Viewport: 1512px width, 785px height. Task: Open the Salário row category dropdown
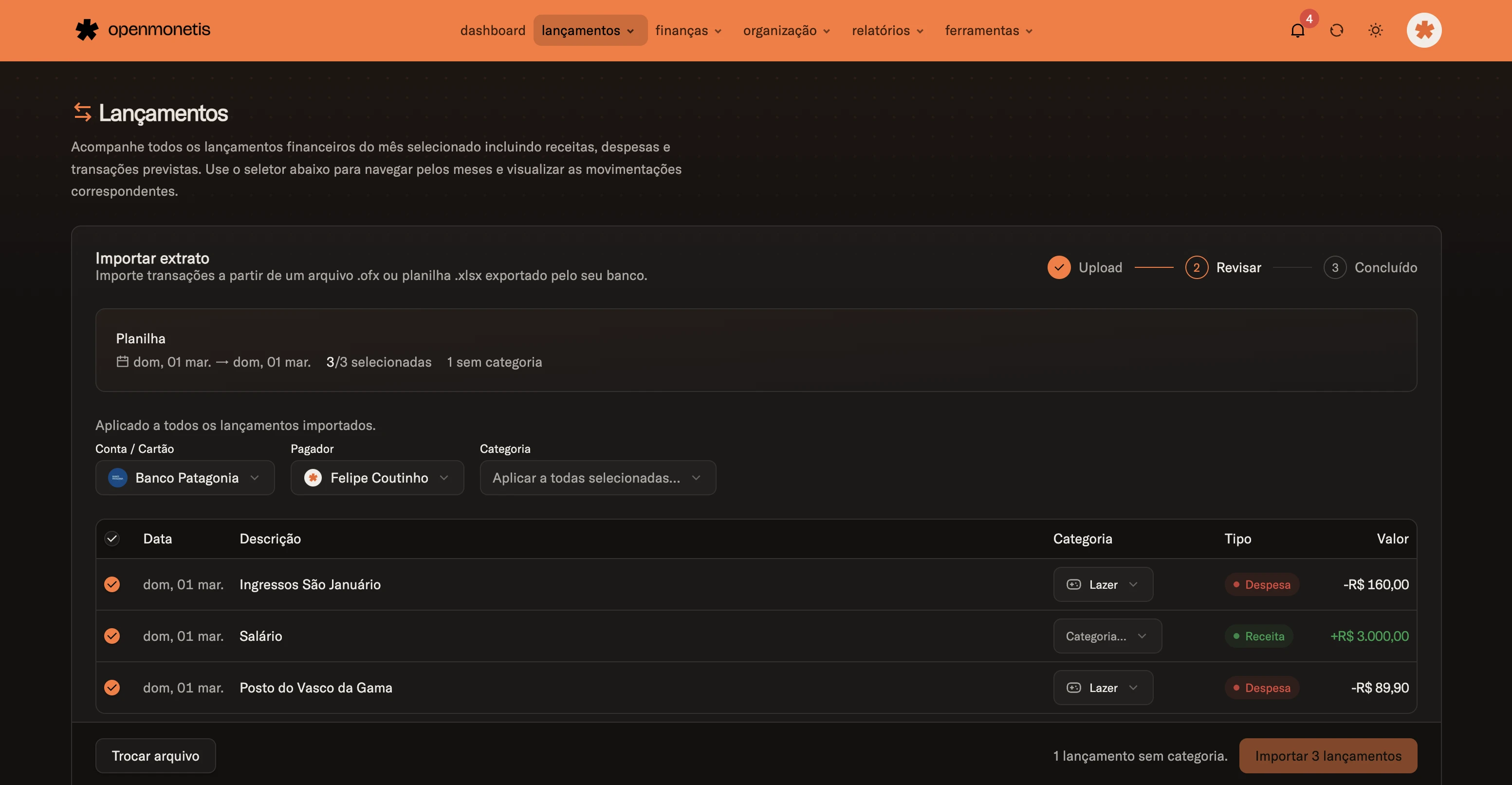[1107, 636]
